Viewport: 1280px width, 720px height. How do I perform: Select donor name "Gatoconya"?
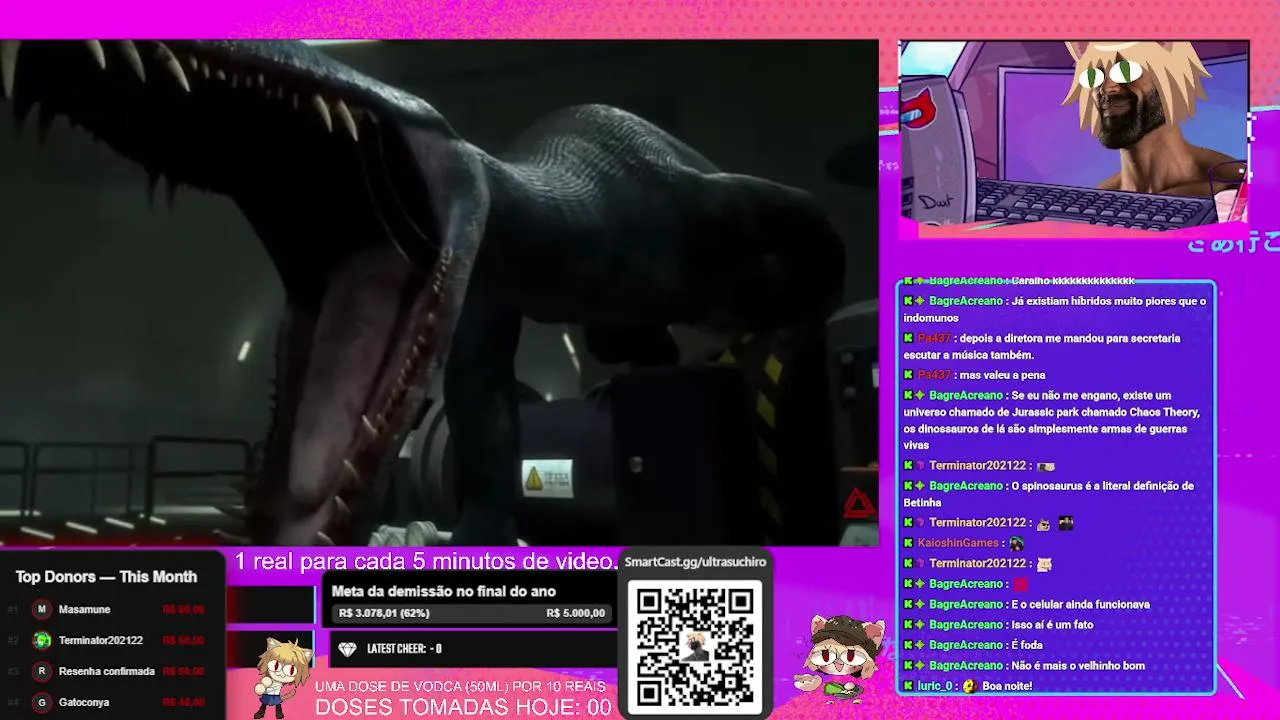click(83, 702)
